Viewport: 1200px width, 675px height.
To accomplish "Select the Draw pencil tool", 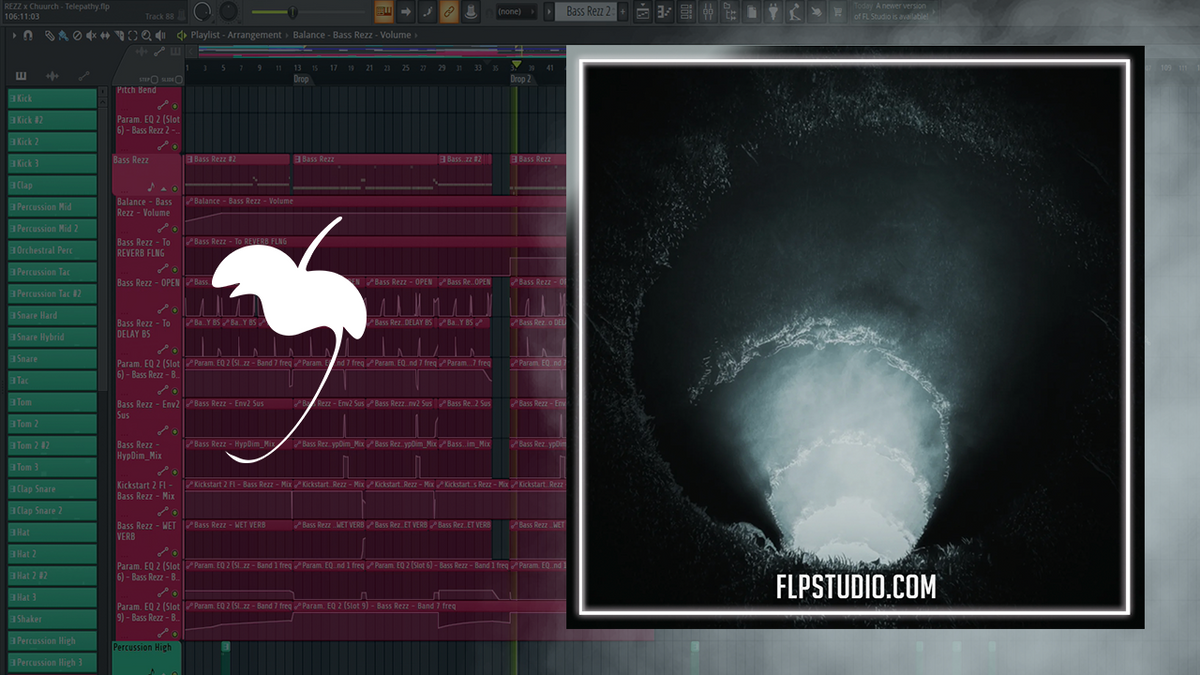I will (50, 36).
